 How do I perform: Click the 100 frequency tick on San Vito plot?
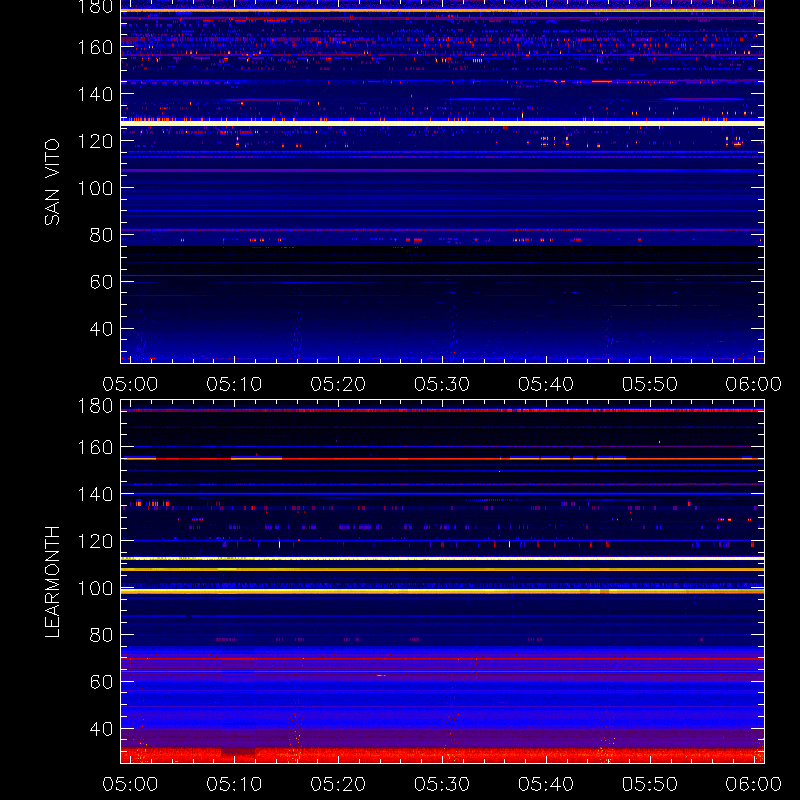pyautogui.click(x=95, y=188)
